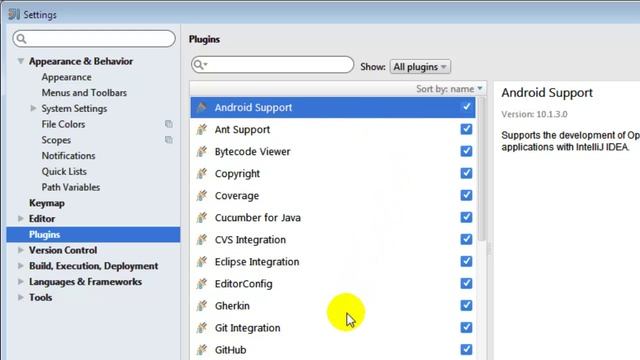The height and width of the screenshot is (360, 640).
Task: Select the Bytecode Viewer plugin row
Action: [333, 151]
